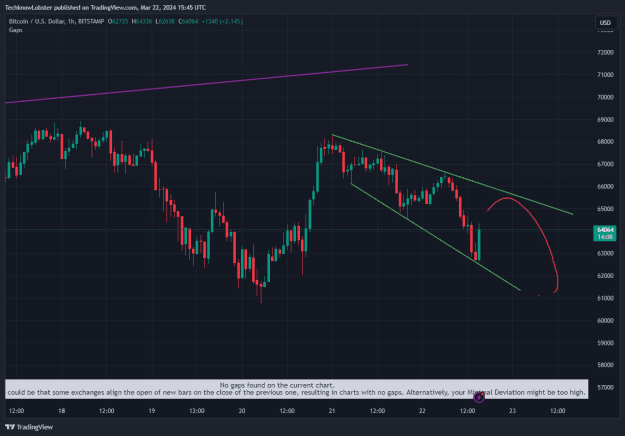625x436 pixels.
Task: Click the +1340 (+2.14%) change value
Action: pyautogui.click(x=222, y=22)
